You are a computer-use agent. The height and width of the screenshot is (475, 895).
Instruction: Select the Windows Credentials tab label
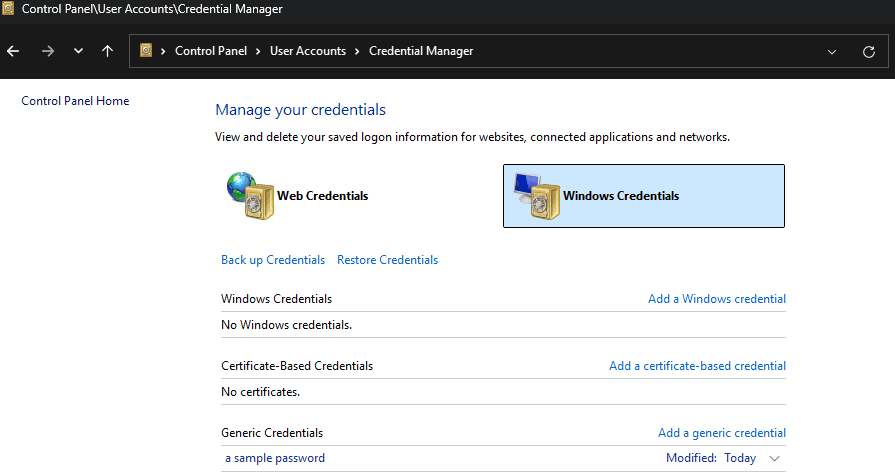pyautogui.click(x=620, y=196)
